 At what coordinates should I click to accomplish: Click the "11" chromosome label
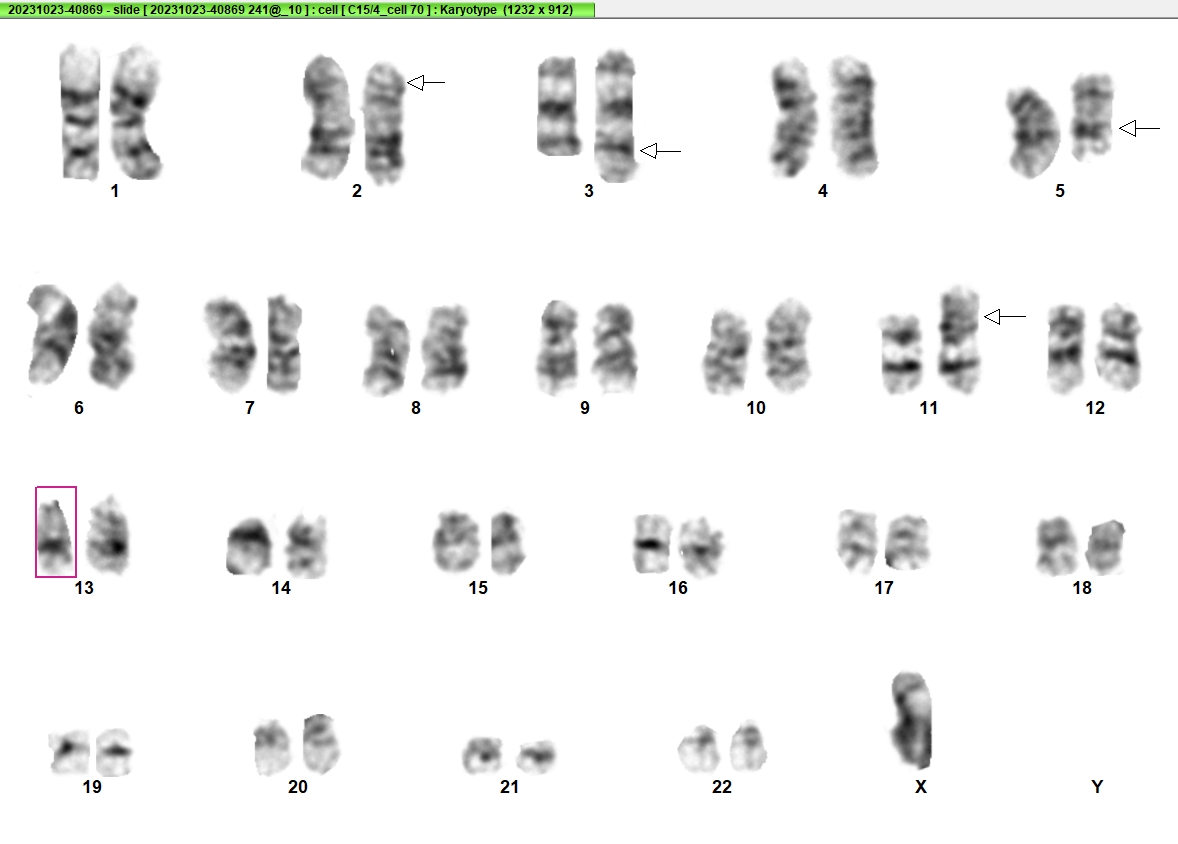pos(929,408)
